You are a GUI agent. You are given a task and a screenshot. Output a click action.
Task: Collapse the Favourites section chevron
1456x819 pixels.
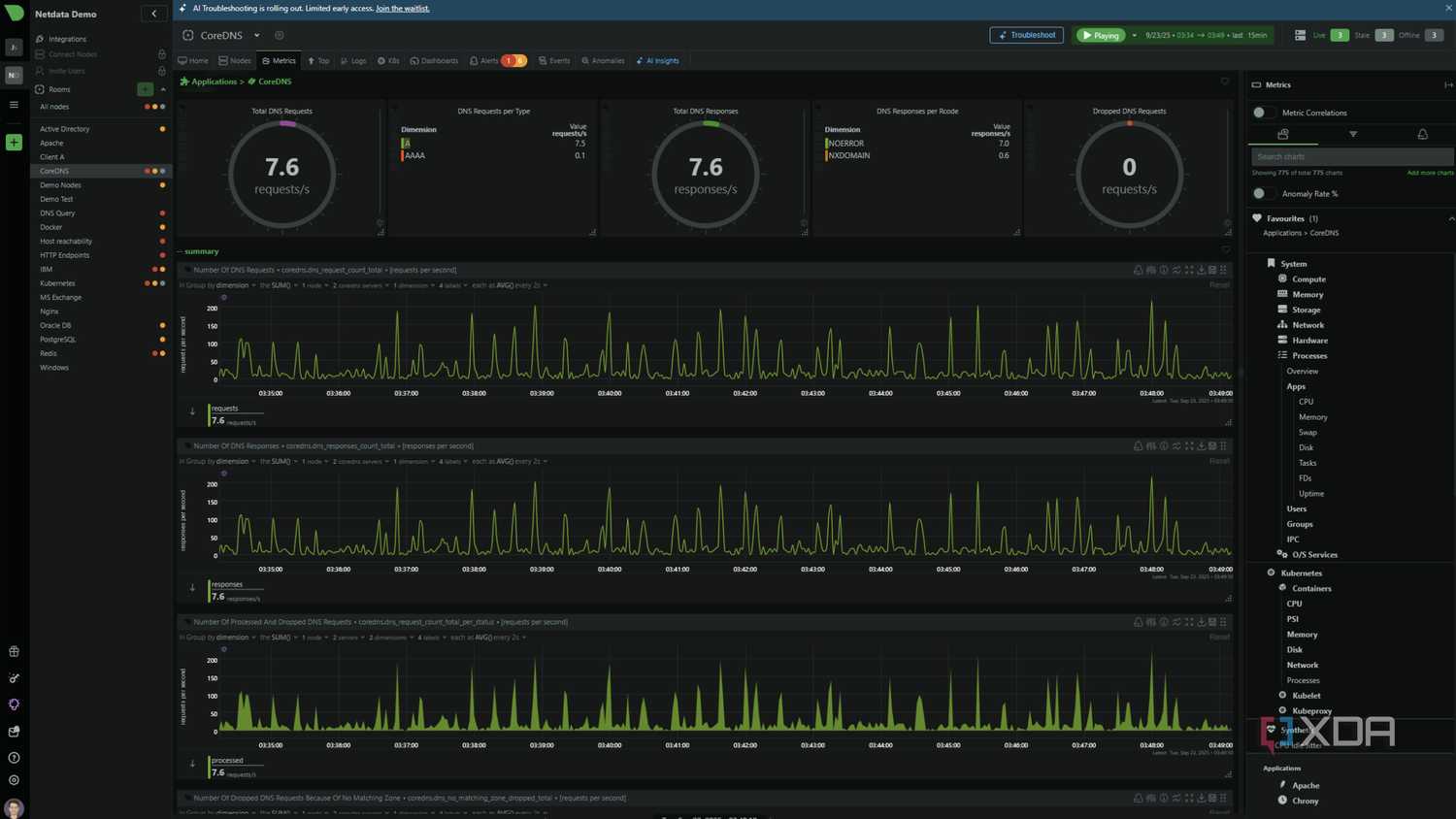(1451, 219)
